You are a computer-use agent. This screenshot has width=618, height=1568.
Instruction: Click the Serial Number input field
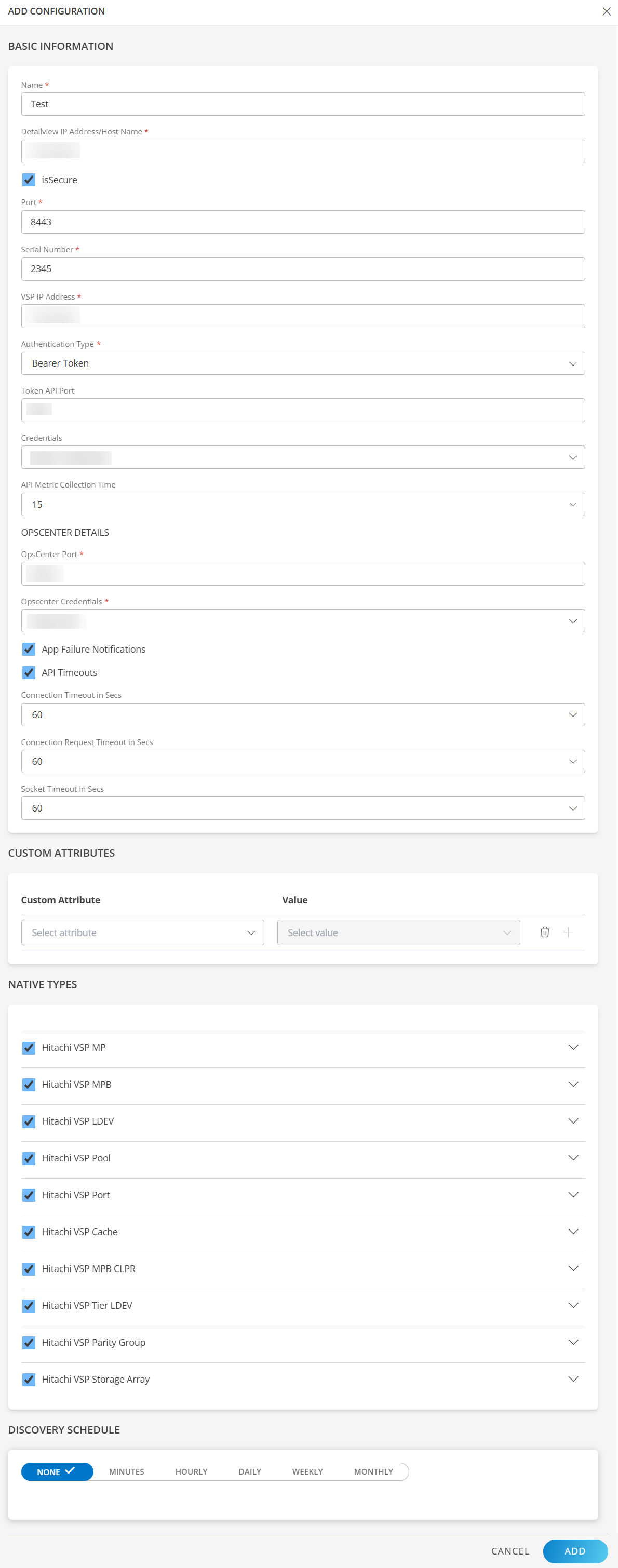[x=303, y=269]
